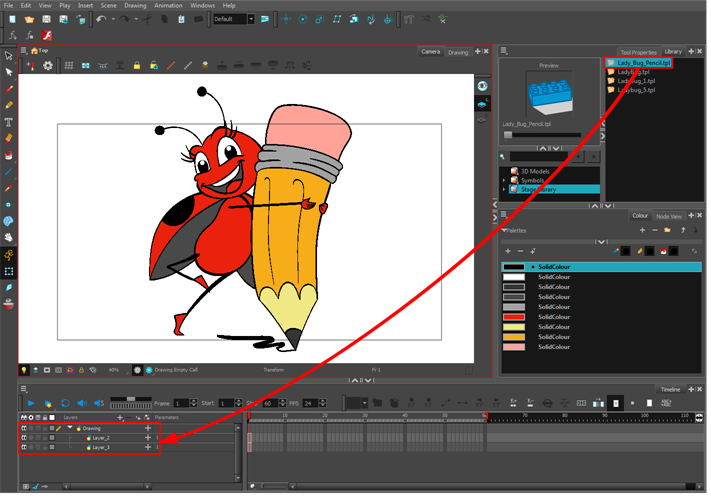
Task: Select the Hand grabber tool
Action: (x=9, y=237)
